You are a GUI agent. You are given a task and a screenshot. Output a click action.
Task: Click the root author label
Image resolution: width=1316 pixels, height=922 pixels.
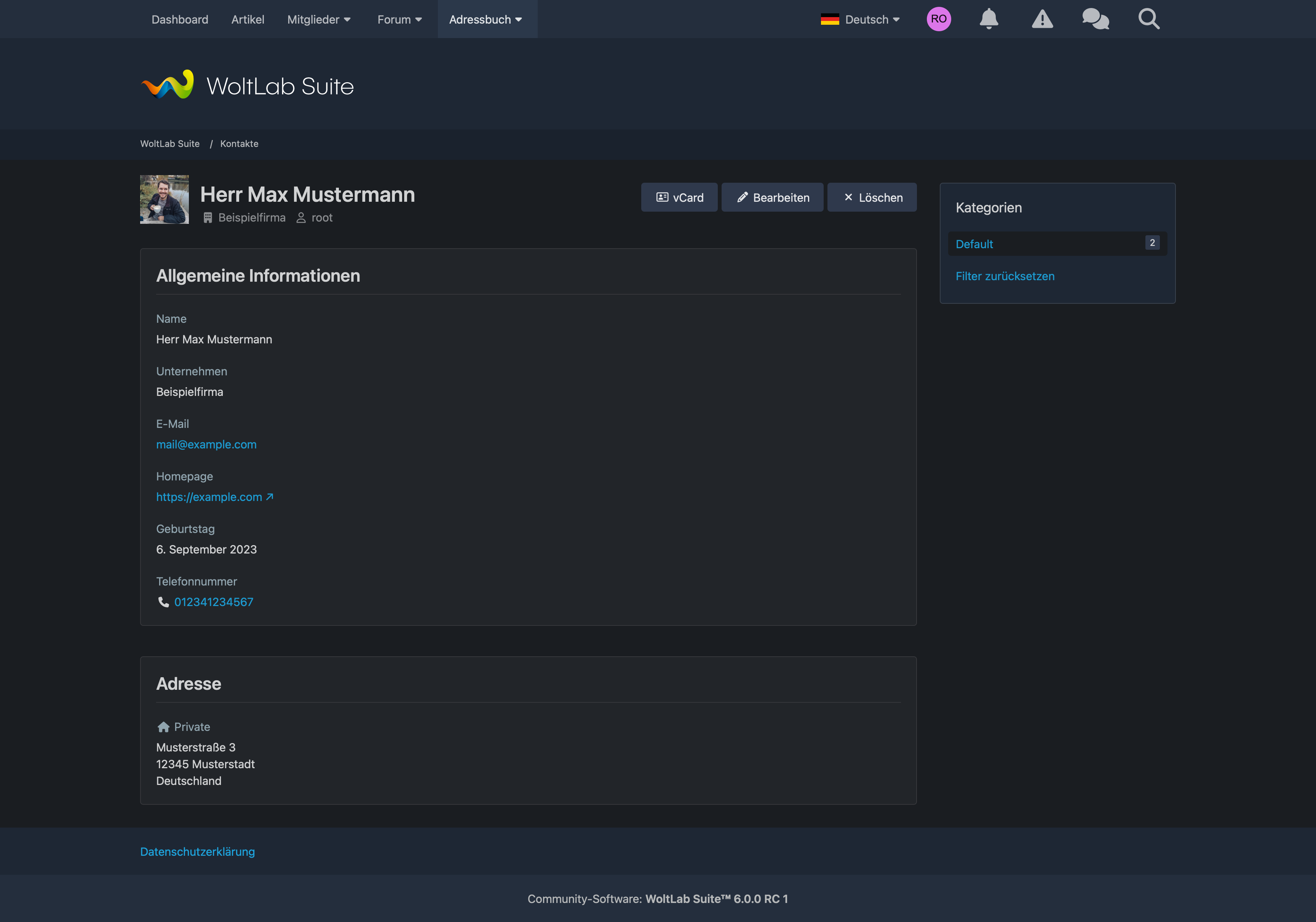[x=322, y=218]
